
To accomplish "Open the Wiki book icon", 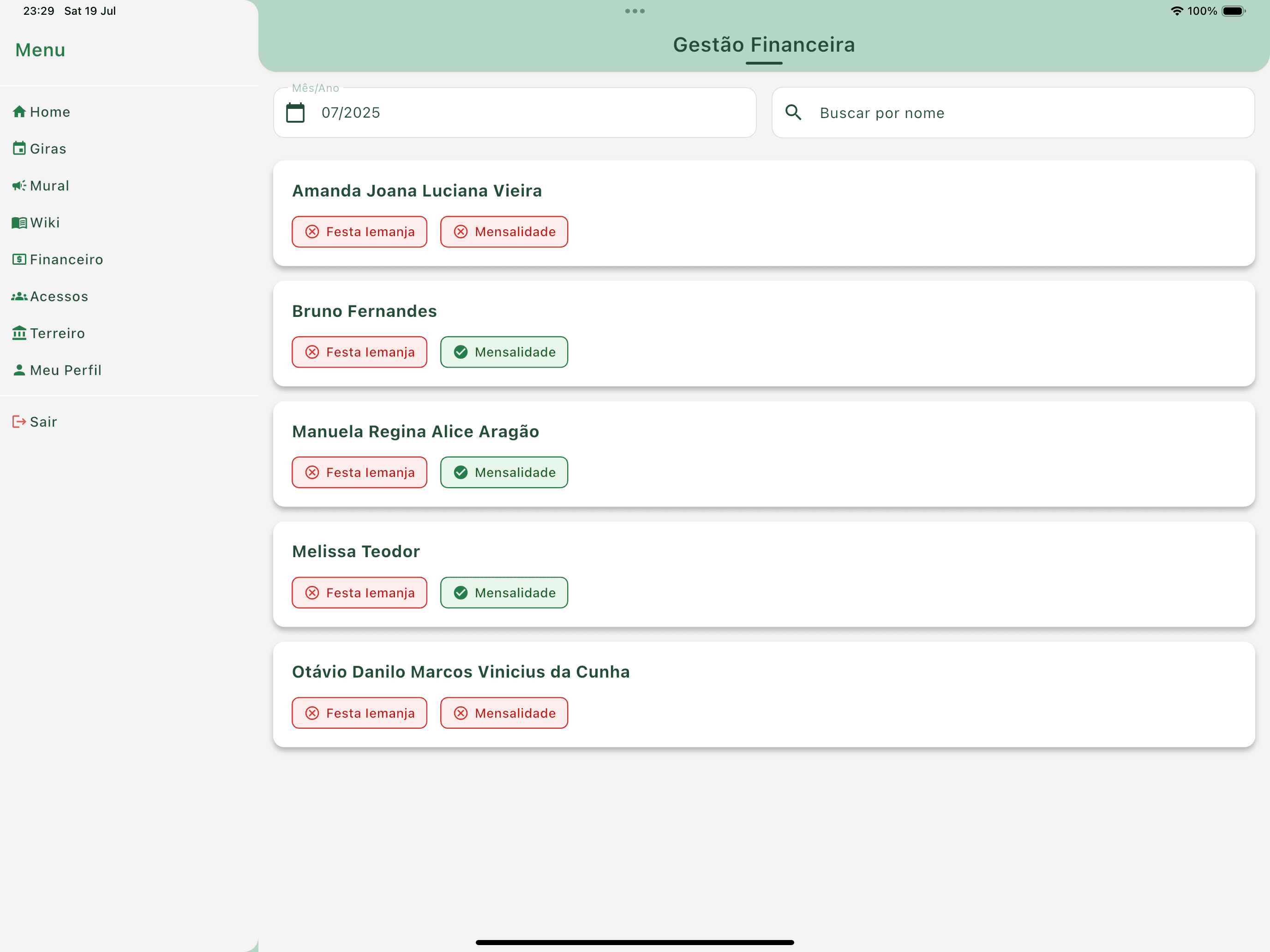I will point(19,222).
